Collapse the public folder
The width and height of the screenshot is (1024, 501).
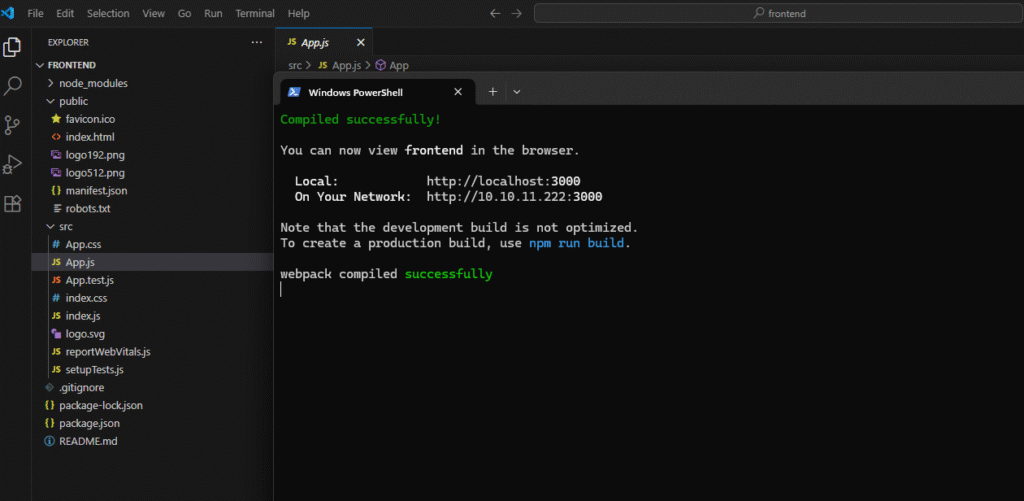click(x=73, y=101)
